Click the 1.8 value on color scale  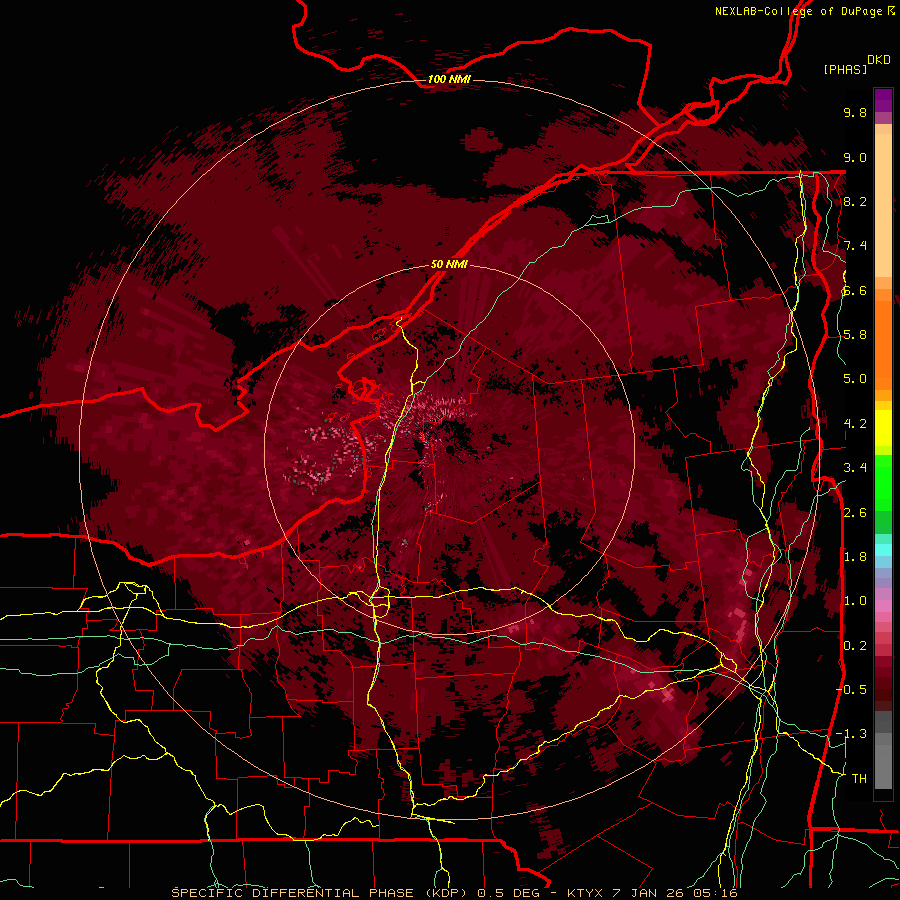[855, 557]
